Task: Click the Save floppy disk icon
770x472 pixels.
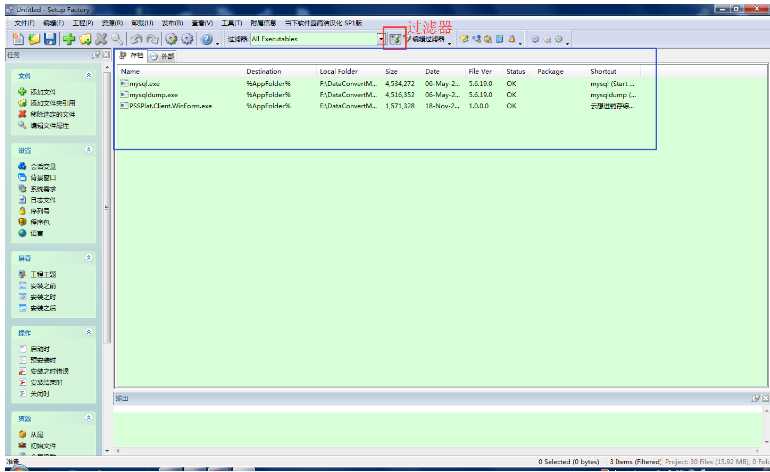Action: click(50, 39)
